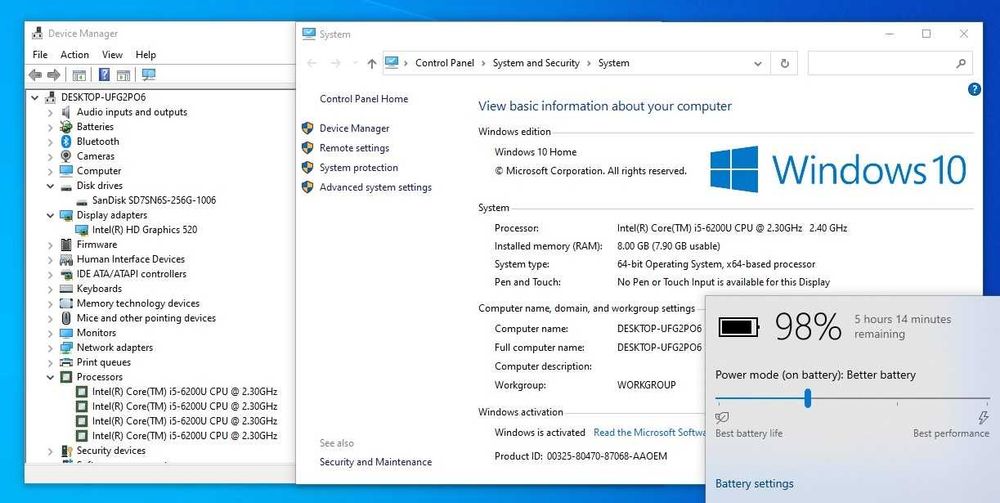1000x503 pixels.
Task: Click Mice and other pointing devices icon
Action: [66, 318]
